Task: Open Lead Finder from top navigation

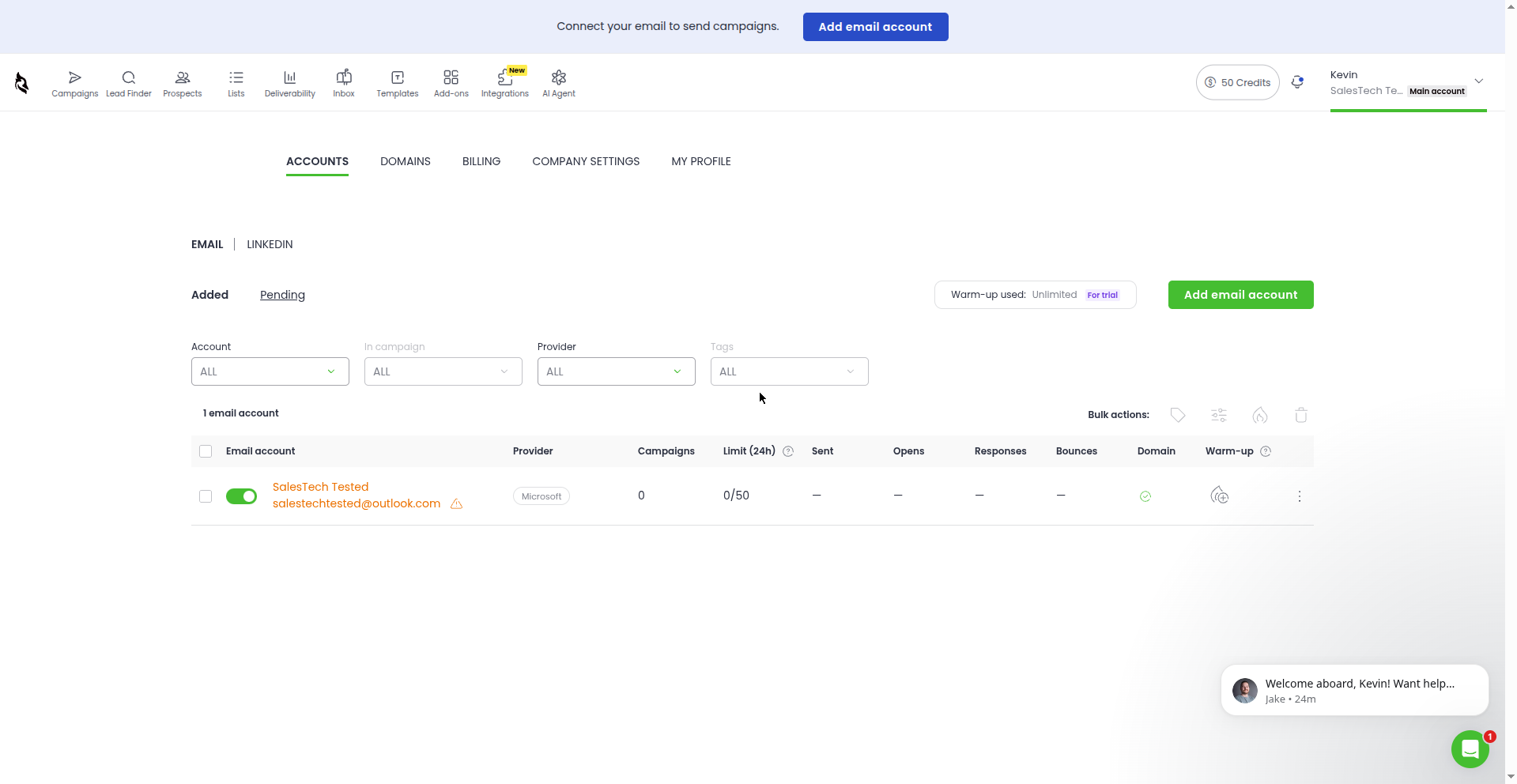Action: 129,83
